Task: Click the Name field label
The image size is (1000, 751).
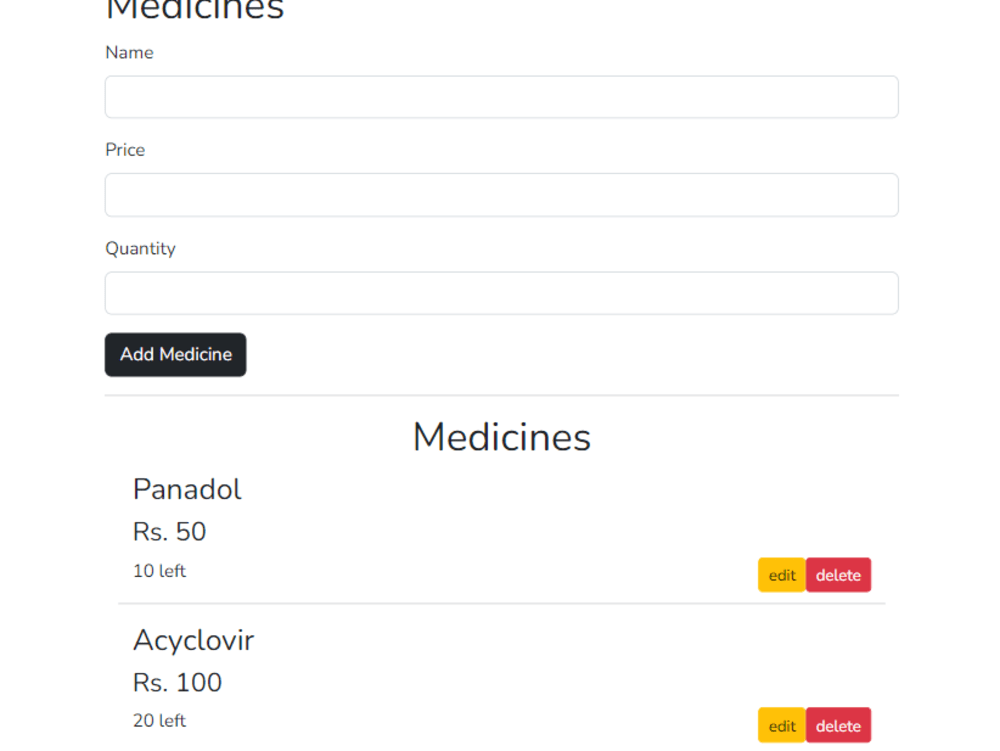Action: point(129,52)
